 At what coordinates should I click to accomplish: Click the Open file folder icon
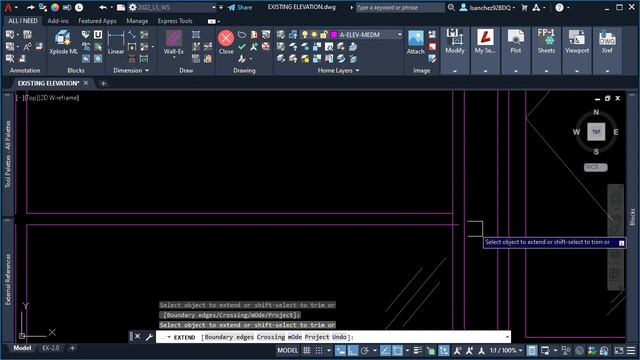pyautogui.click(x=121, y=7)
